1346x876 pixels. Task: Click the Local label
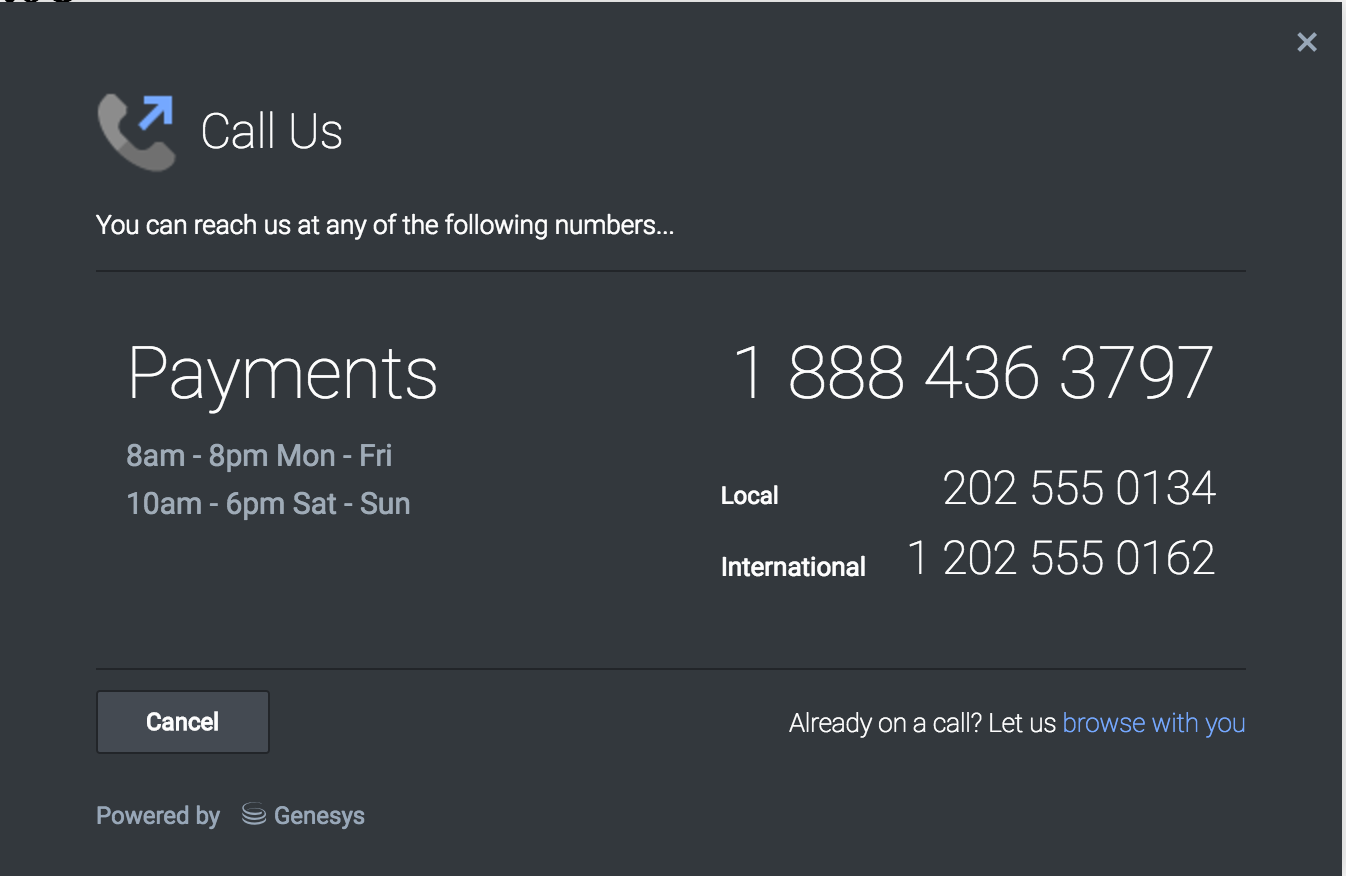[749, 496]
